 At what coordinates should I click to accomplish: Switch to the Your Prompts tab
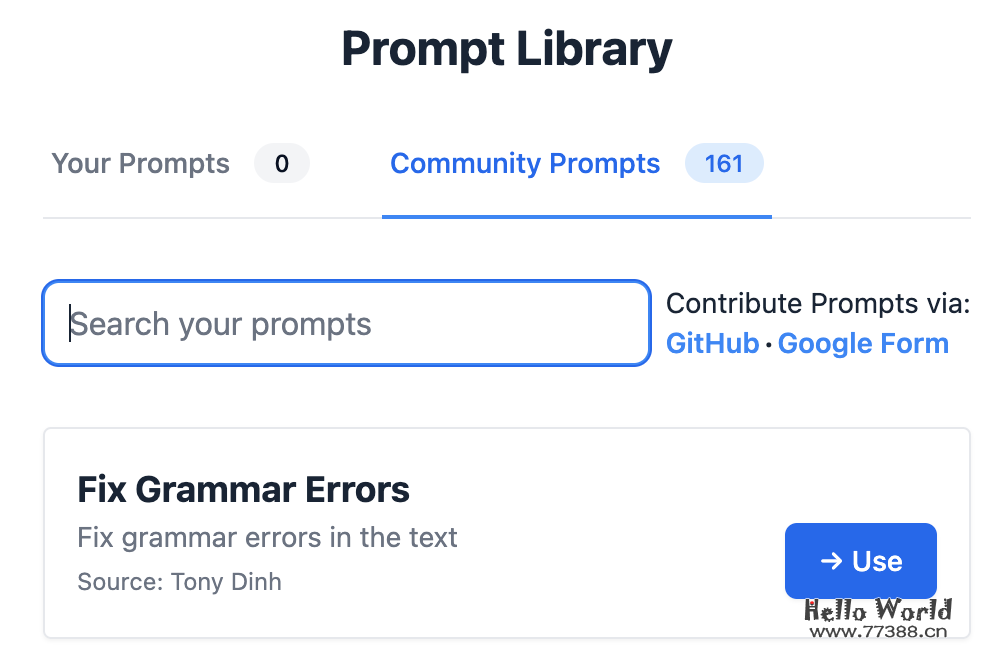point(140,164)
